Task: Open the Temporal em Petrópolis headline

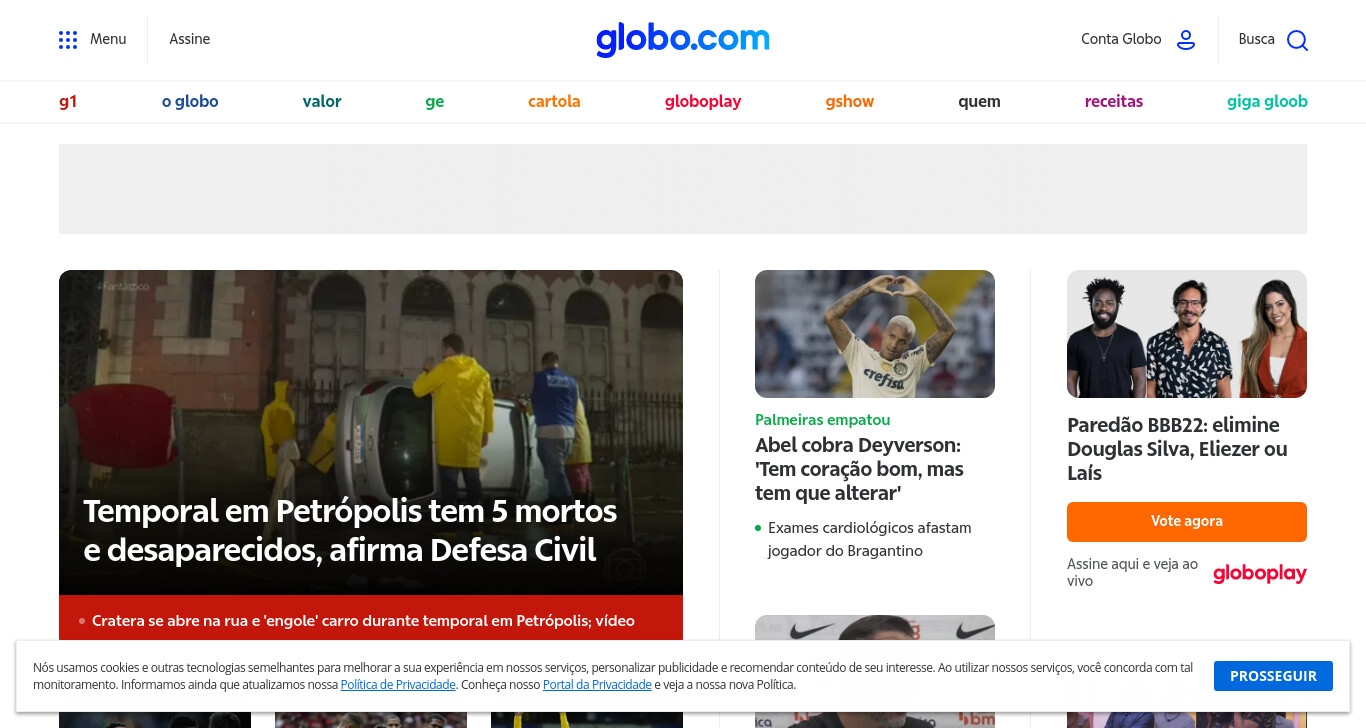Action: [350, 530]
